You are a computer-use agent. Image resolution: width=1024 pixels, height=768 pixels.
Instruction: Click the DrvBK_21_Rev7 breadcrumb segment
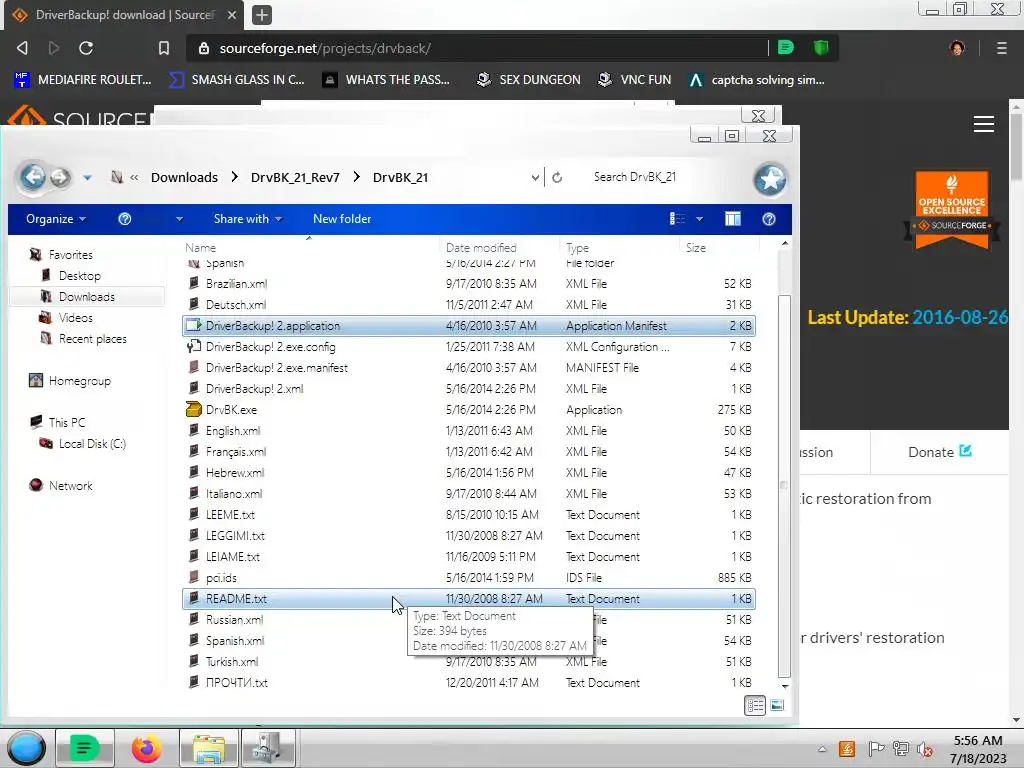click(x=295, y=178)
